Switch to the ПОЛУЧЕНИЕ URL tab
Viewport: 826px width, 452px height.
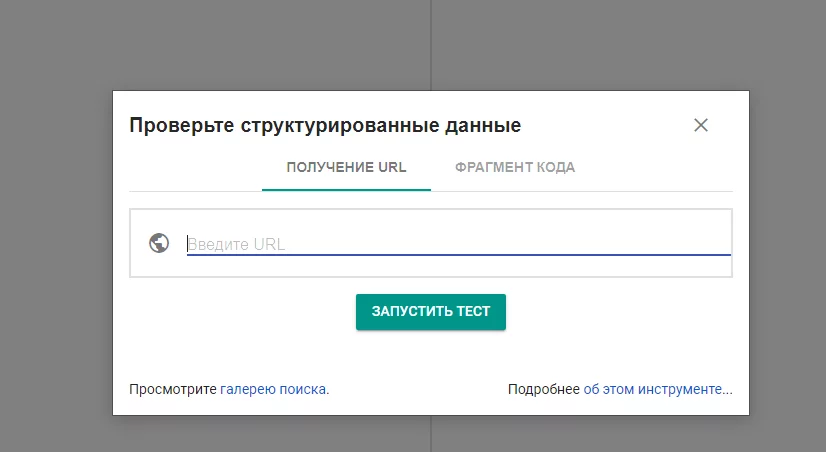point(346,168)
